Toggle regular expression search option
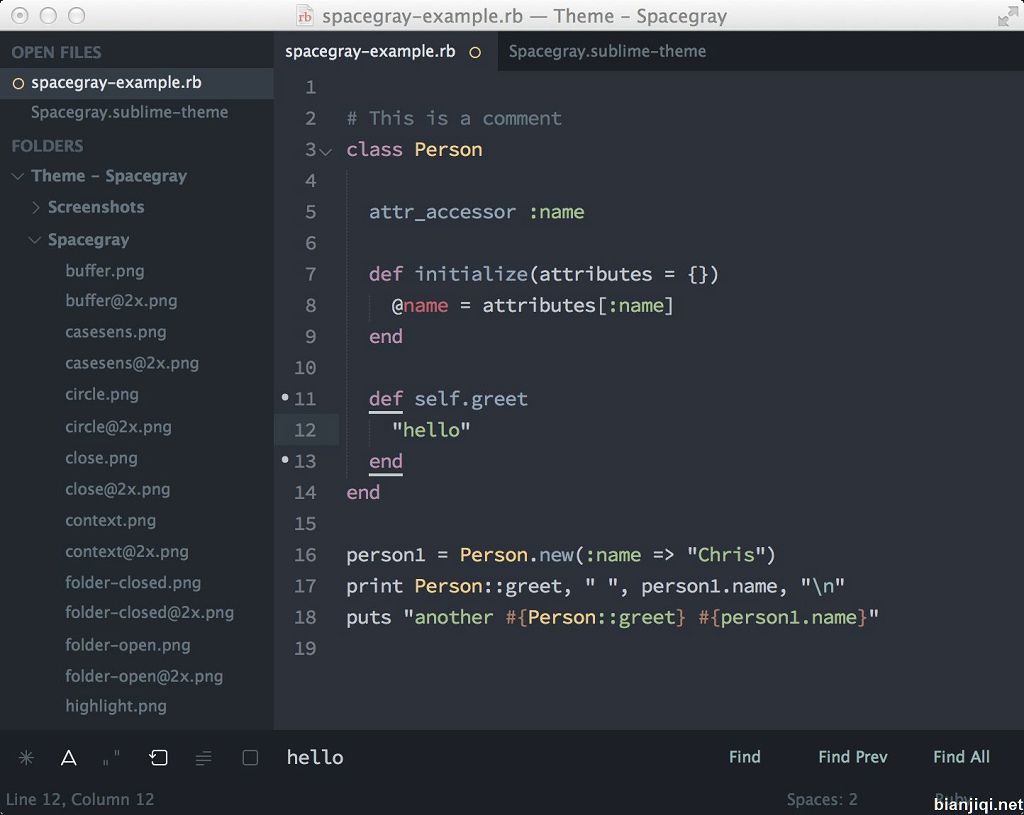 (26, 758)
